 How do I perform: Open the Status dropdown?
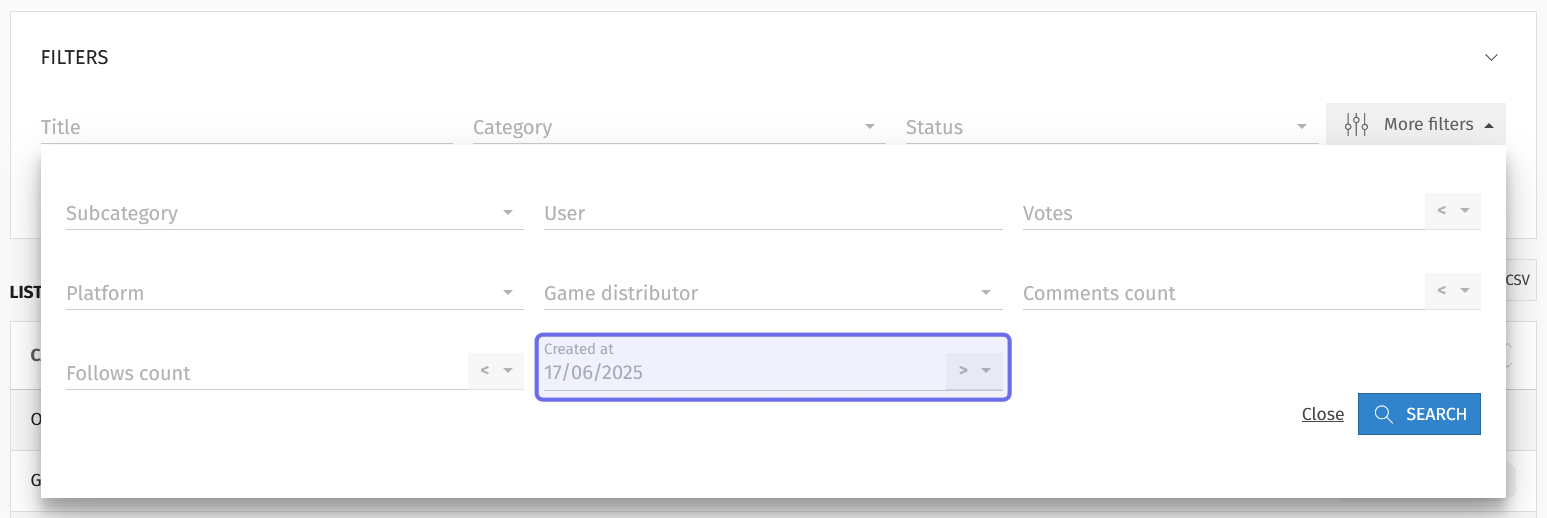1111,127
